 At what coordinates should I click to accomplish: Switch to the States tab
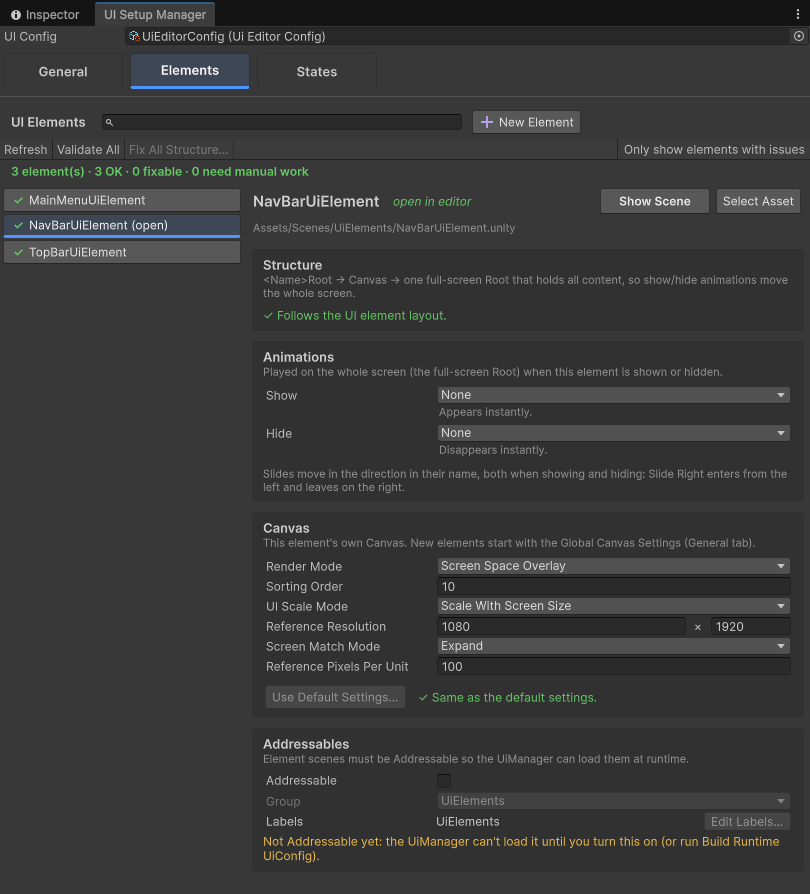316,72
